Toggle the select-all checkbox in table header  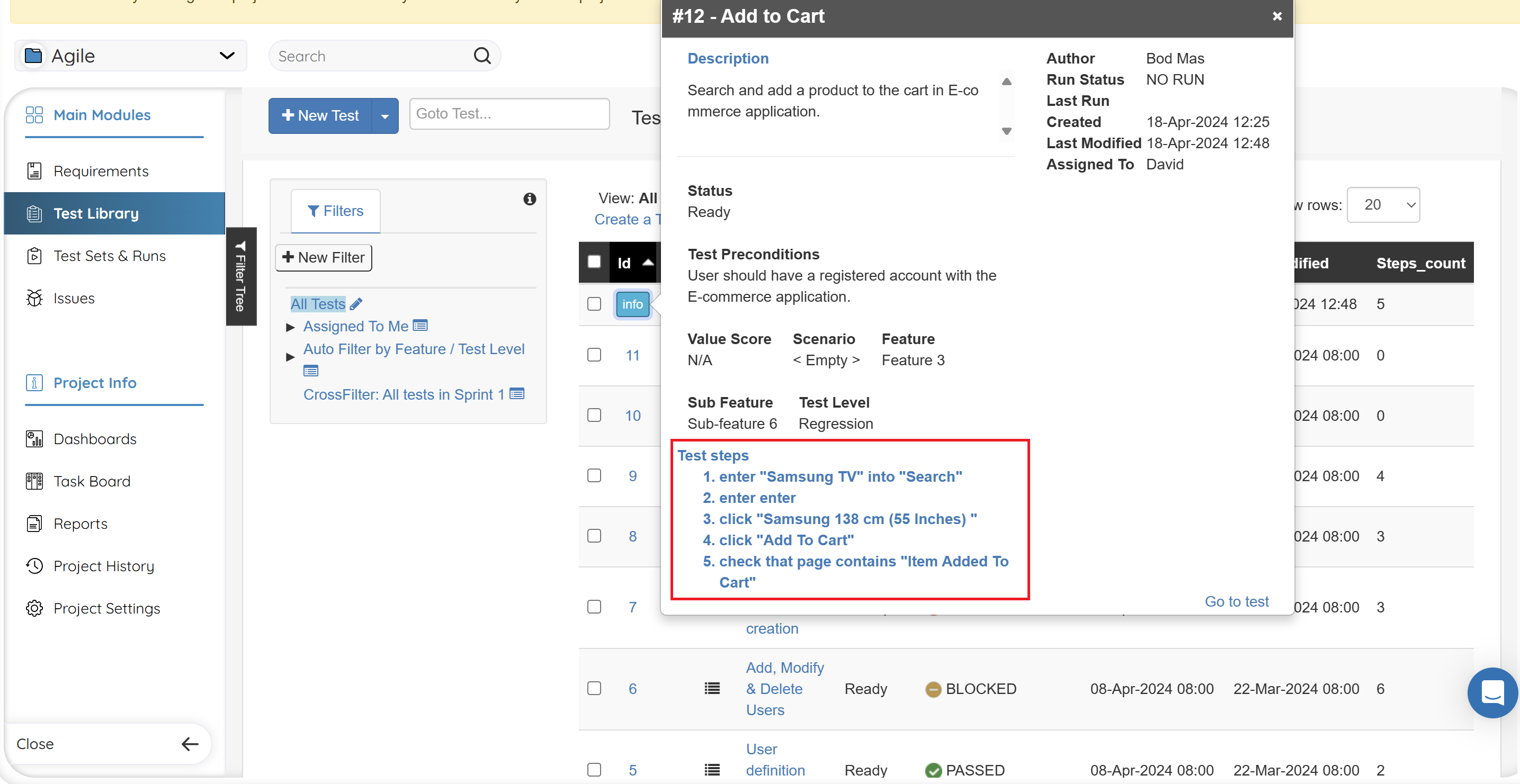[594, 262]
